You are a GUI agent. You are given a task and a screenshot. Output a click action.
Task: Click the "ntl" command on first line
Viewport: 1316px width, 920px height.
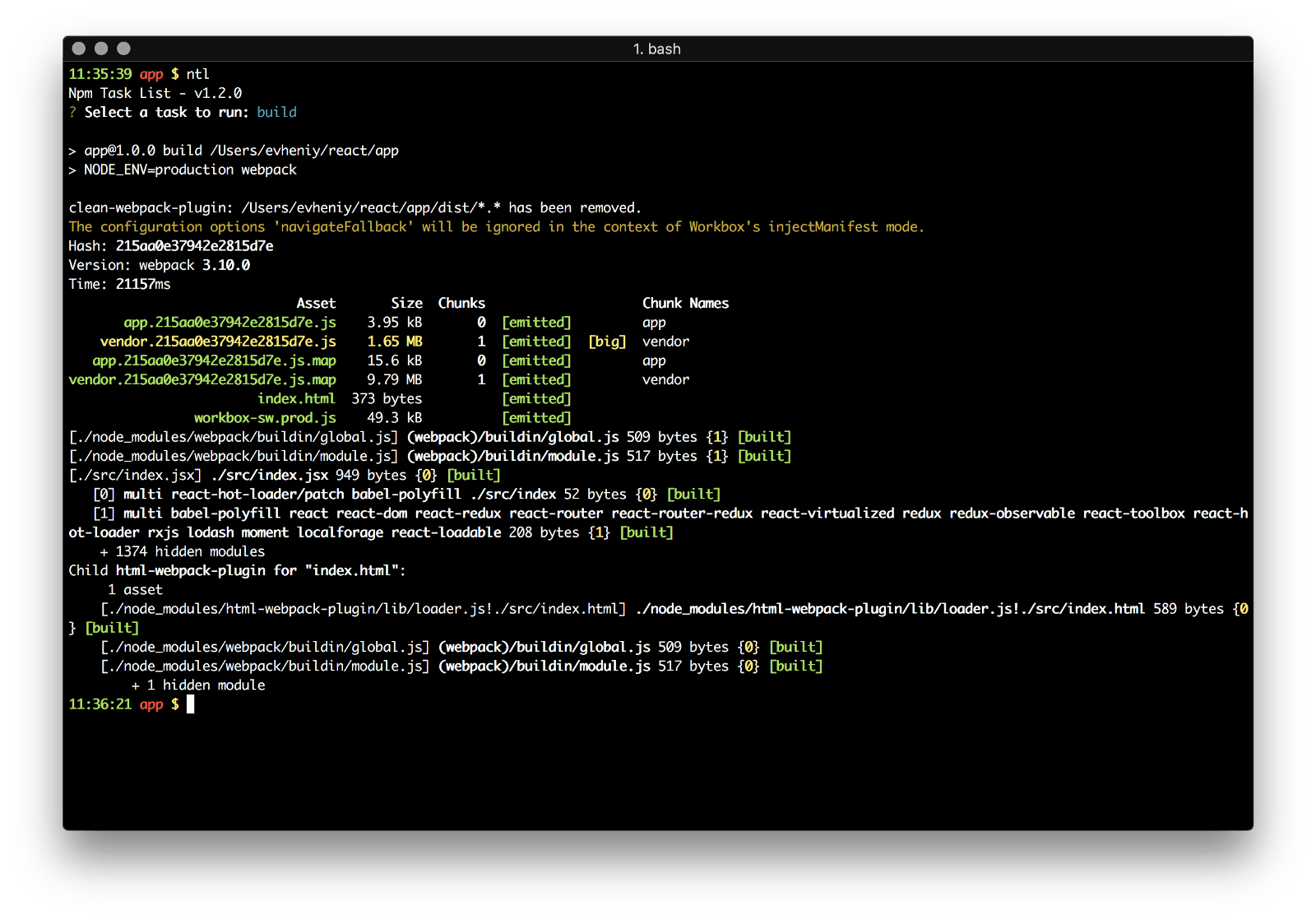coord(197,74)
